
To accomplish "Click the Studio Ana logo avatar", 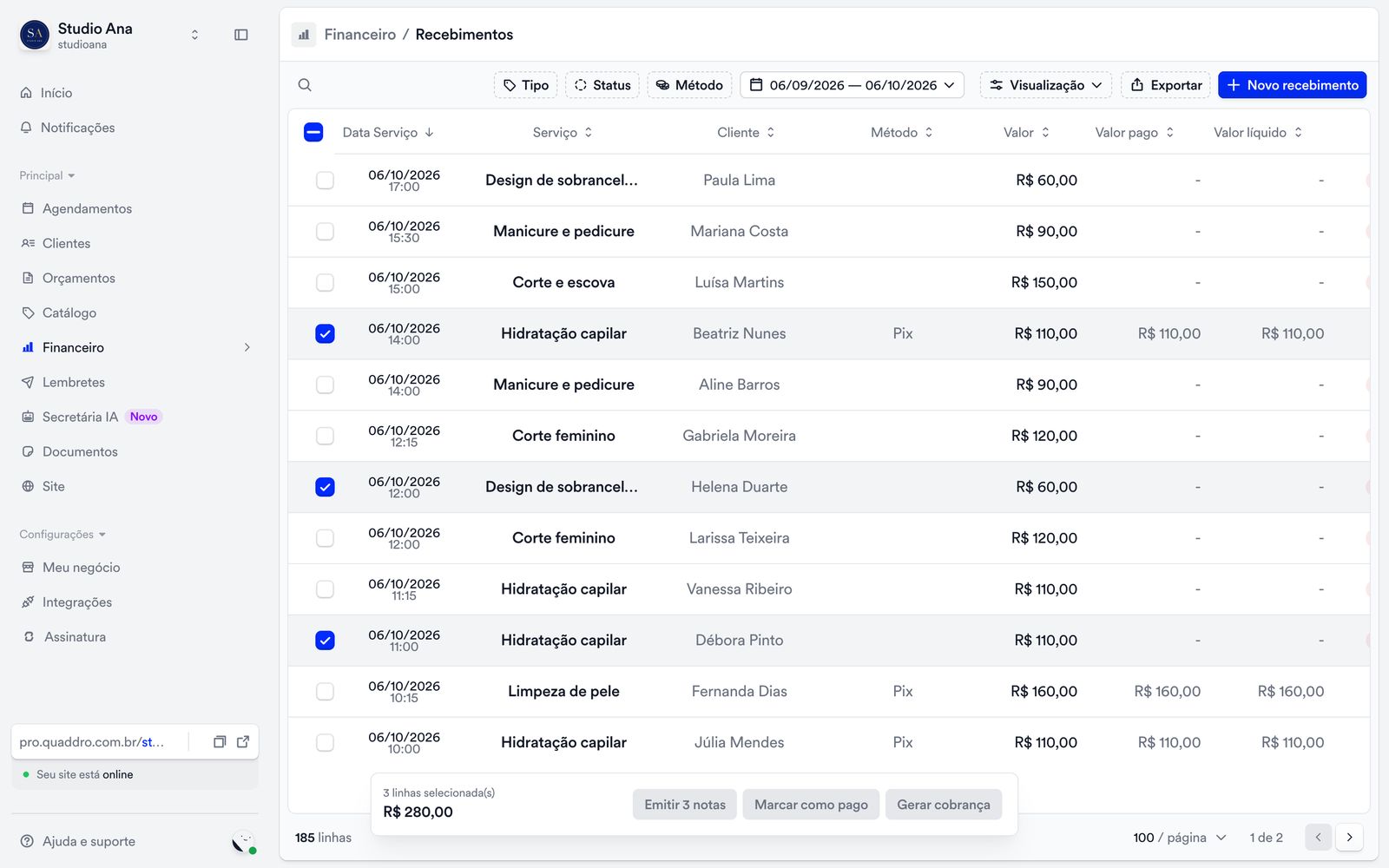I will [x=35, y=35].
